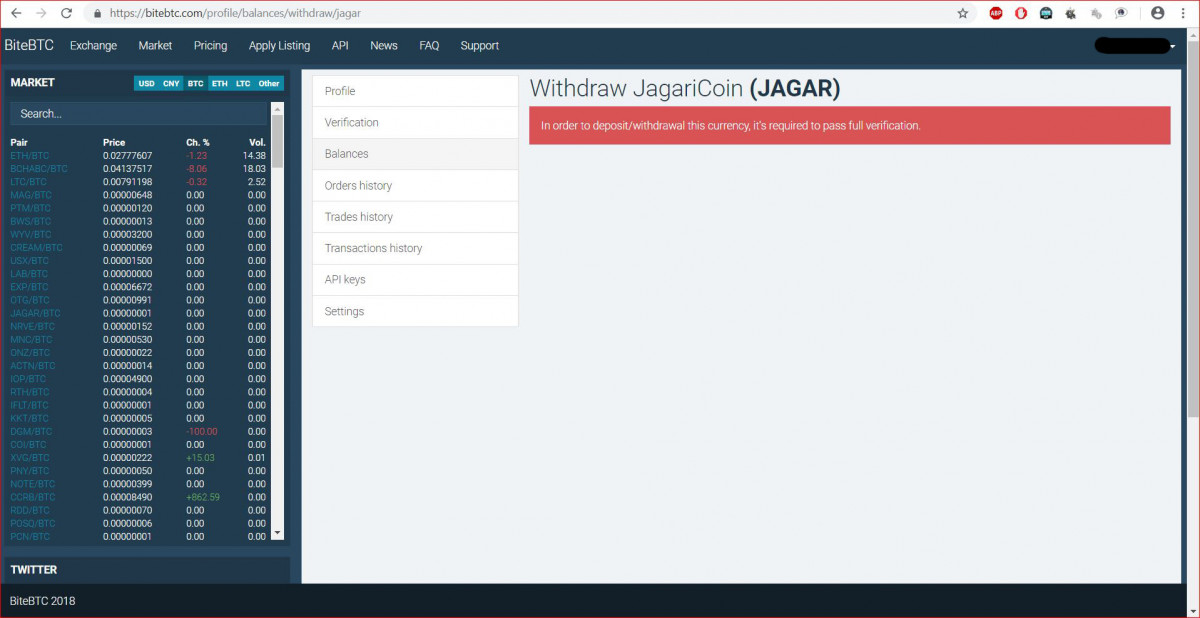Viewport: 1200px width, 618px height.
Task: Open the News page
Action: pos(383,46)
